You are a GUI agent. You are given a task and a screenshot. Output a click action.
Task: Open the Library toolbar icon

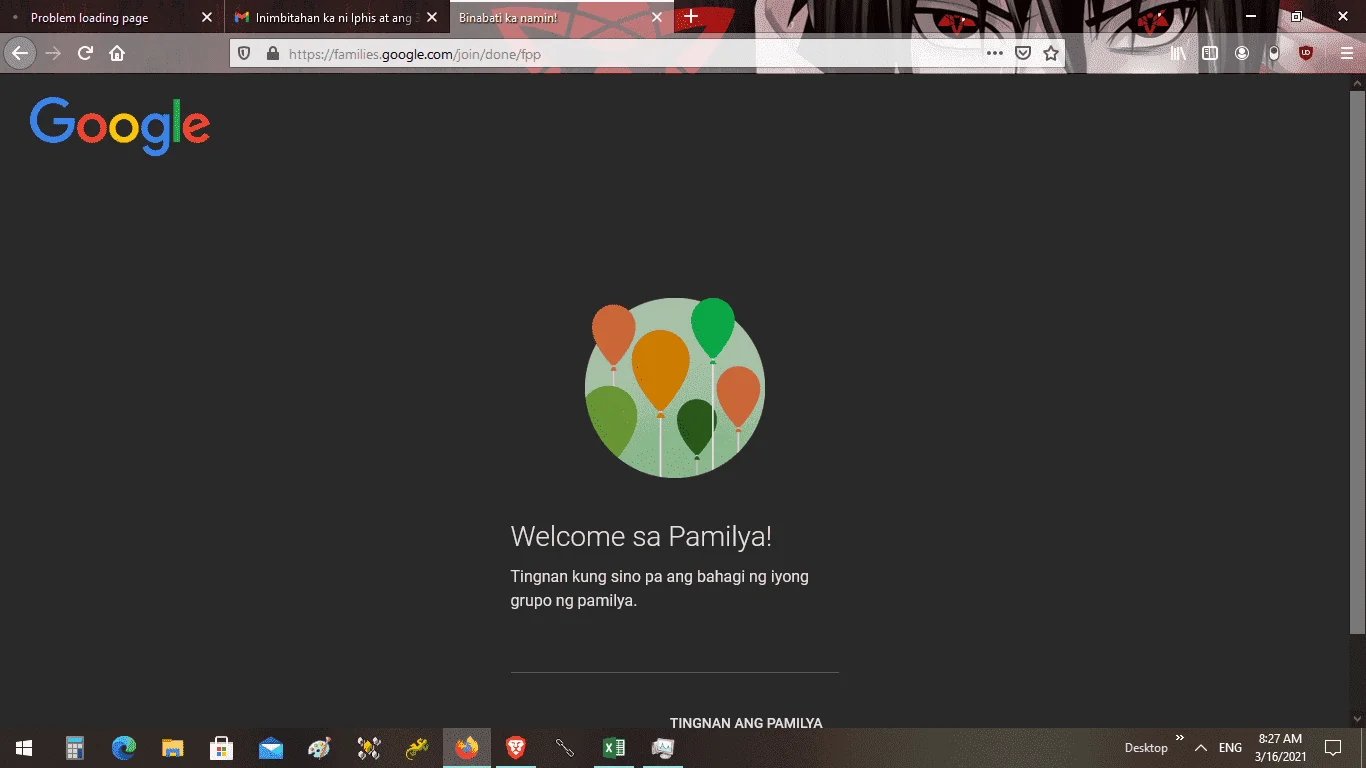point(1178,53)
